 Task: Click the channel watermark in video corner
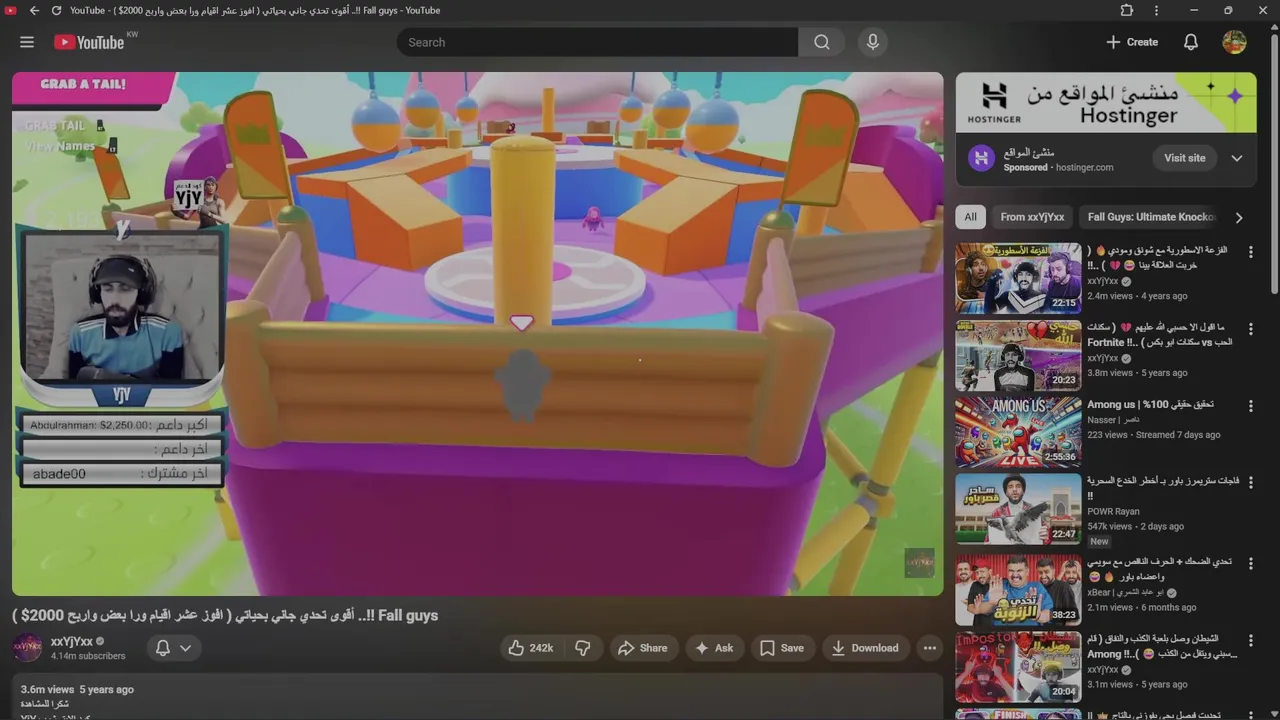pyautogui.click(x=919, y=563)
